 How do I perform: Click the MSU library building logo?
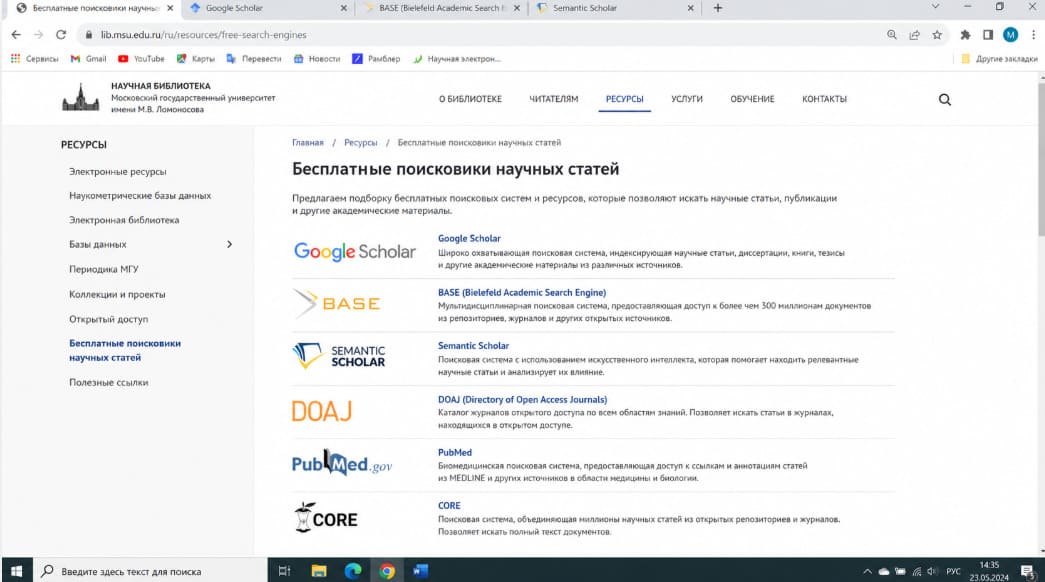tap(81, 98)
